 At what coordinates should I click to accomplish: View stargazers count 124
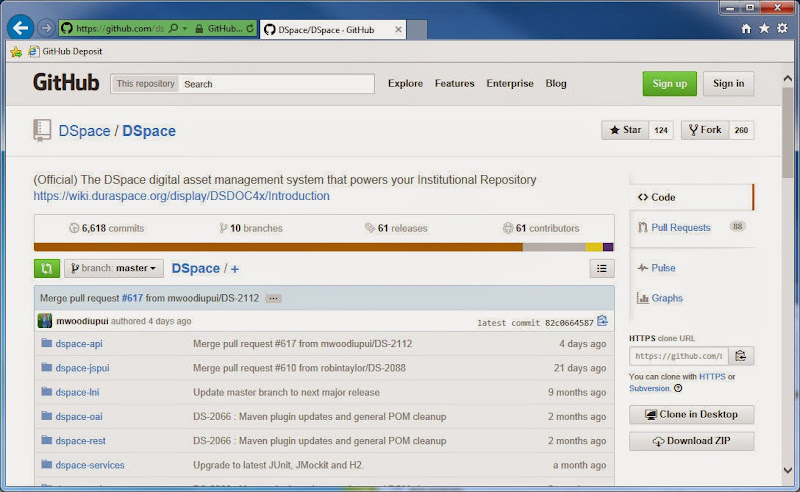coord(661,130)
